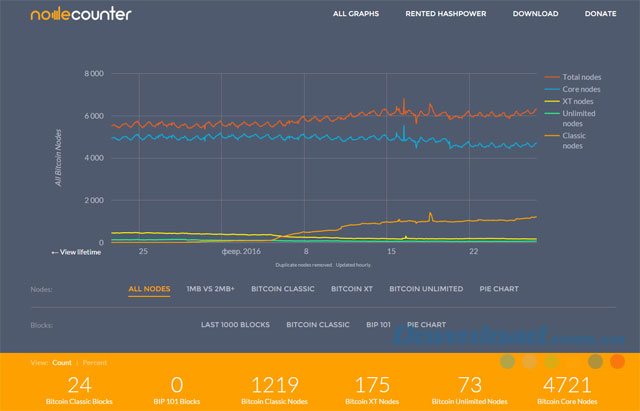Image resolution: width=640 pixels, height=411 pixels.
Task: Open nodes PIE CHART tab
Action: [499, 289]
